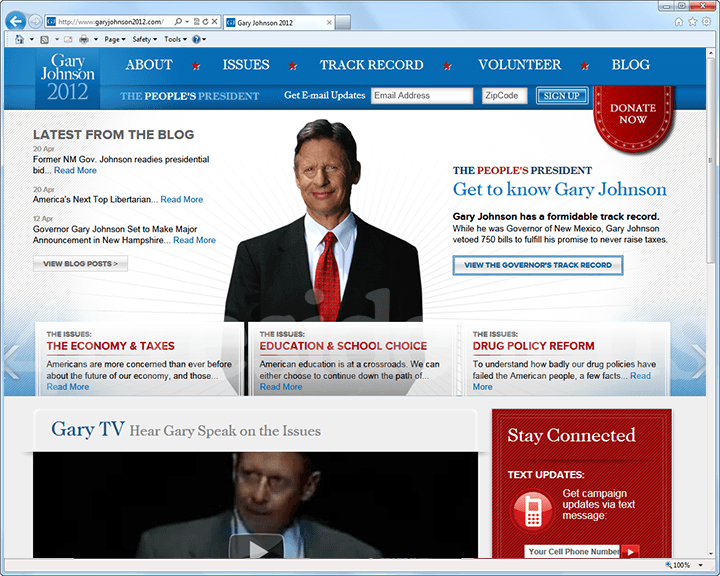Image resolution: width=720 pixels, height=576 pixels.
Task: Click the browser Home icon at top right
Action: coord(679,22)
